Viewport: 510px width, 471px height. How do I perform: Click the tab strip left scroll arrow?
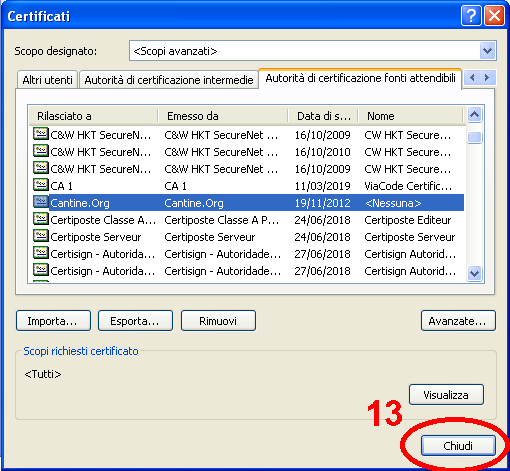(x=472, y=78)
